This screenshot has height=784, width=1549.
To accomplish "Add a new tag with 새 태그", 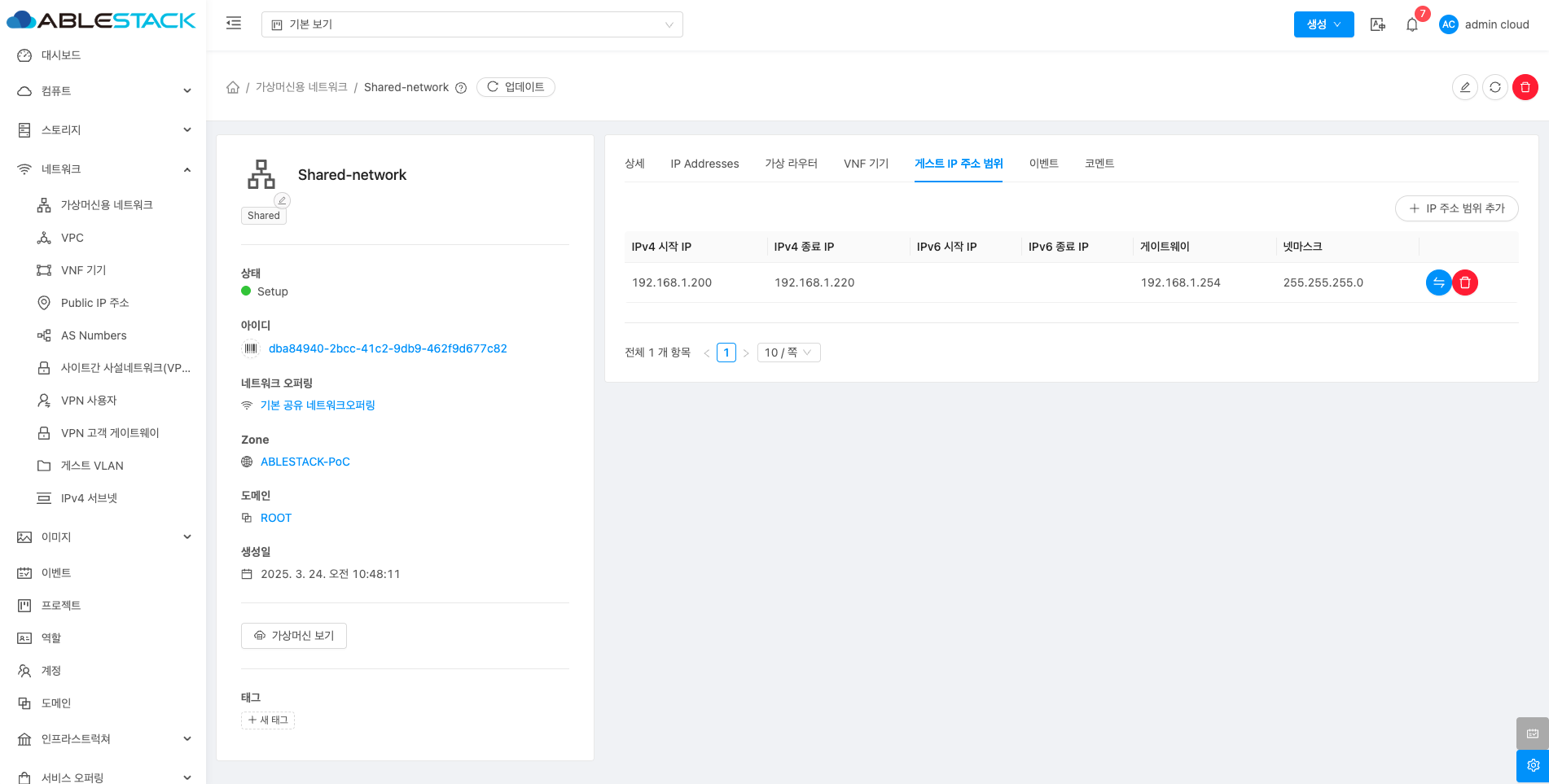I will point(268,720).
